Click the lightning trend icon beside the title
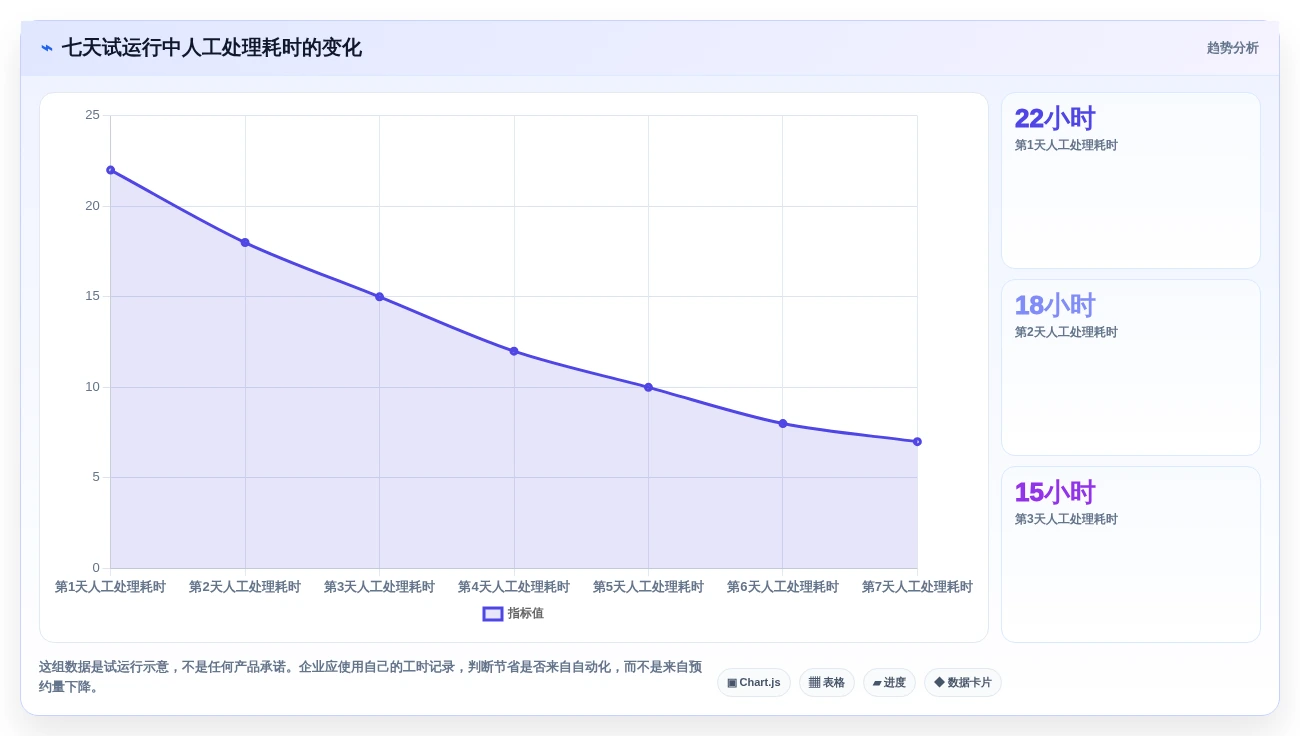1300x736 pixels. pyautogui.click(x=47, y=48)
